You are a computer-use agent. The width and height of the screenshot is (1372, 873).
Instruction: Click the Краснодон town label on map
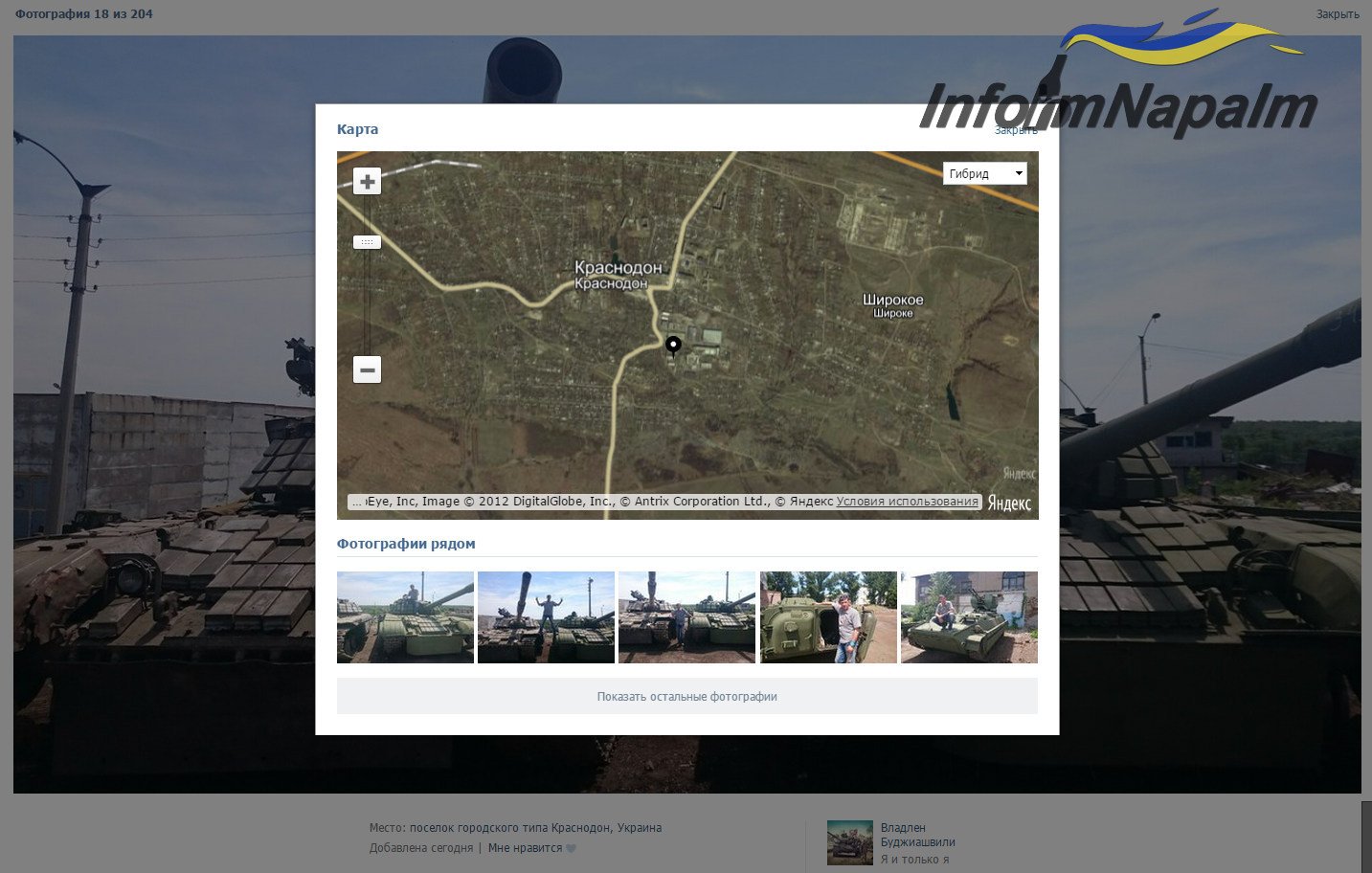click(618, 268)
